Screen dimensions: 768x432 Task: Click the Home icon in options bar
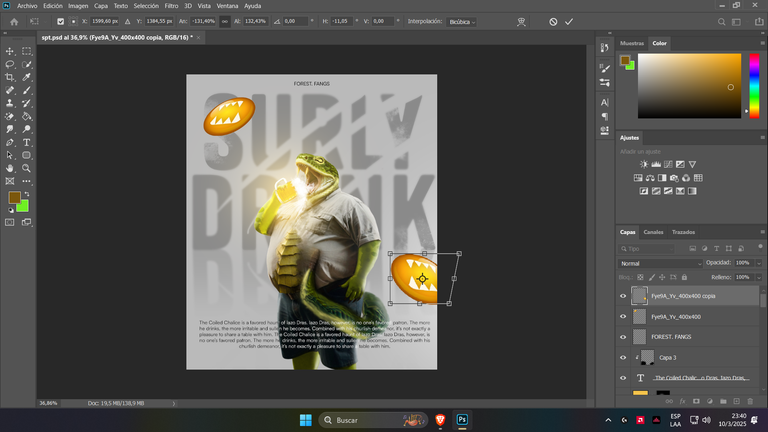click(14, 22)
